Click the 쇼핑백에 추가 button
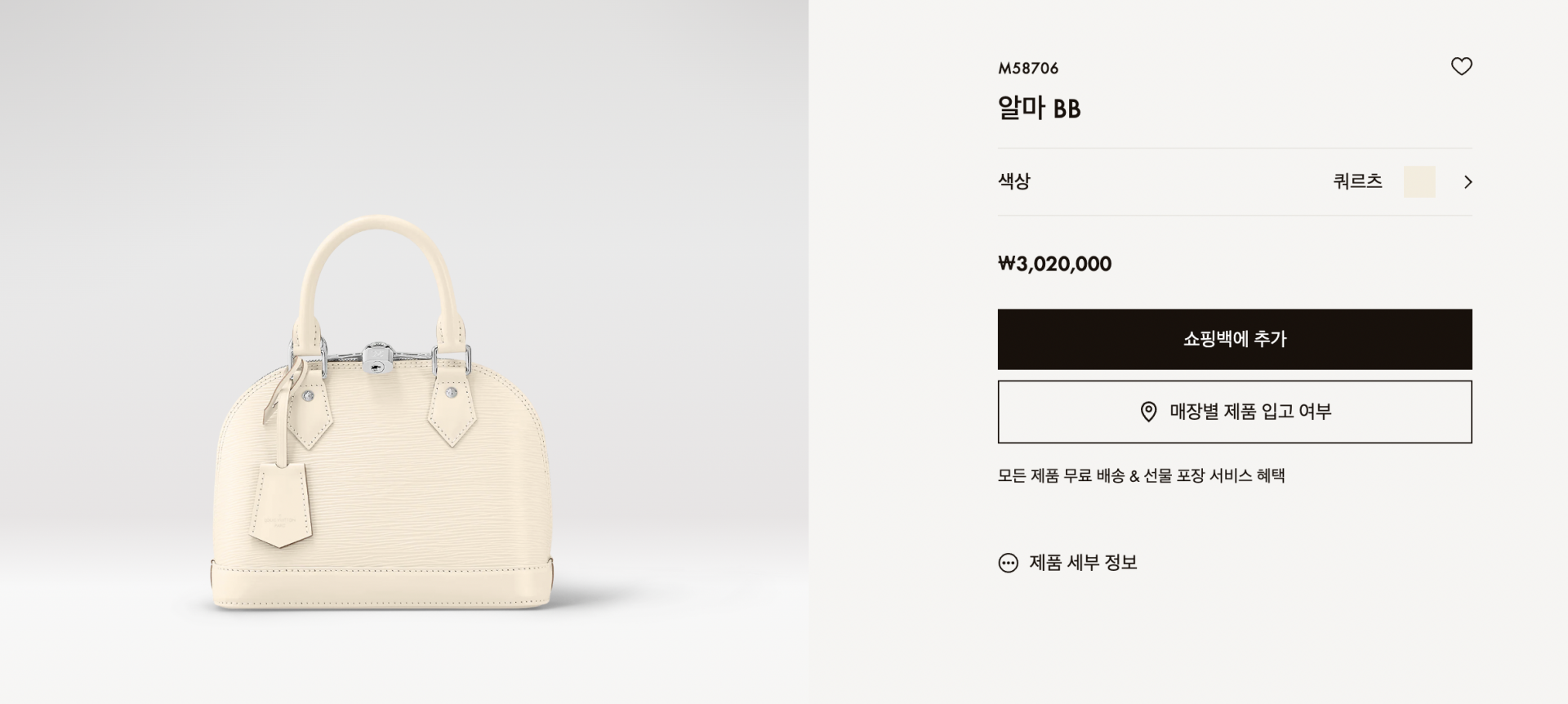The height and width of the screenshot is (704, 1568). 1235,339
